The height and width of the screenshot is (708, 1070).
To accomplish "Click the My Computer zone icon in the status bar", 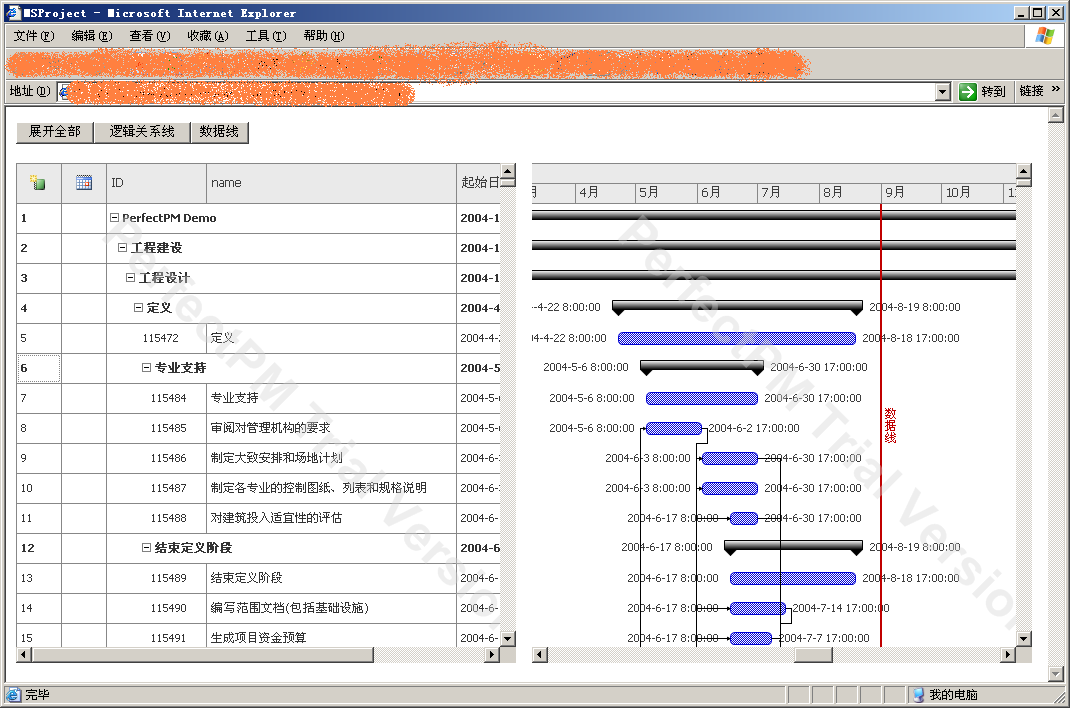I will tap(919, 694).
